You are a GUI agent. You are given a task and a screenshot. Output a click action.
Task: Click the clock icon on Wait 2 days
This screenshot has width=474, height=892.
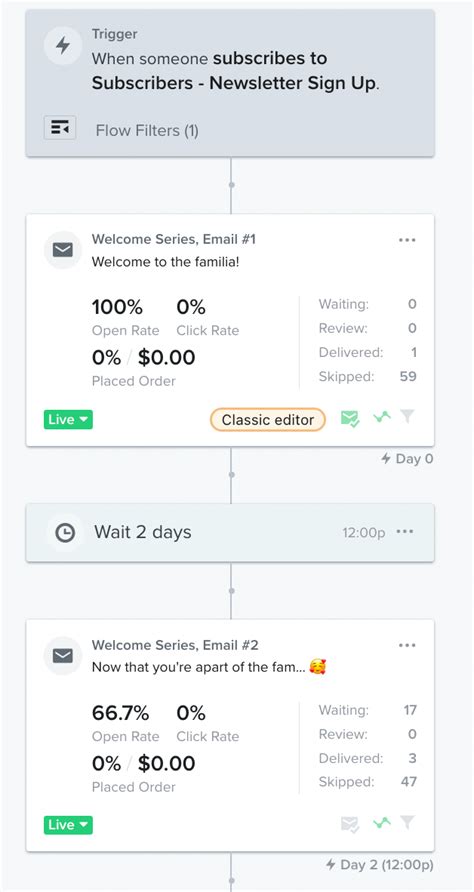click(65, 533)
